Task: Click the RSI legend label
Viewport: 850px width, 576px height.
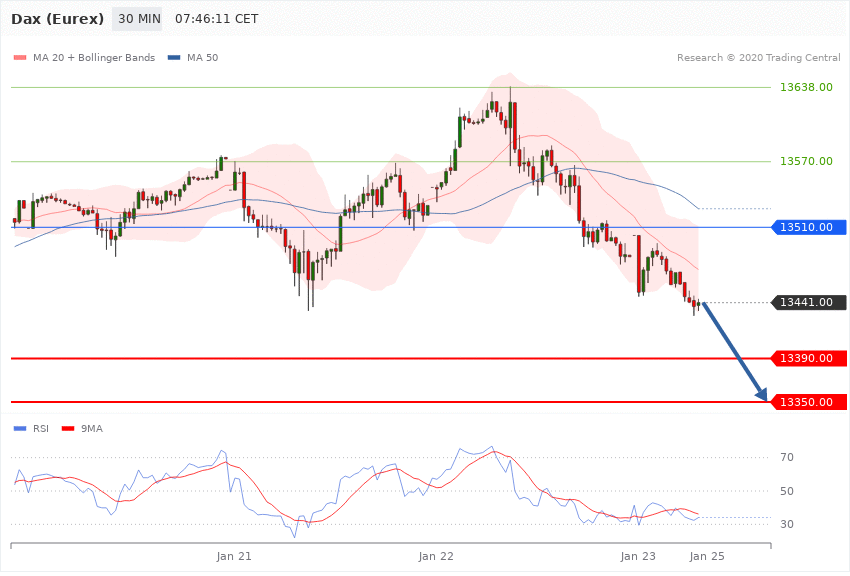Action: [41, 429]
